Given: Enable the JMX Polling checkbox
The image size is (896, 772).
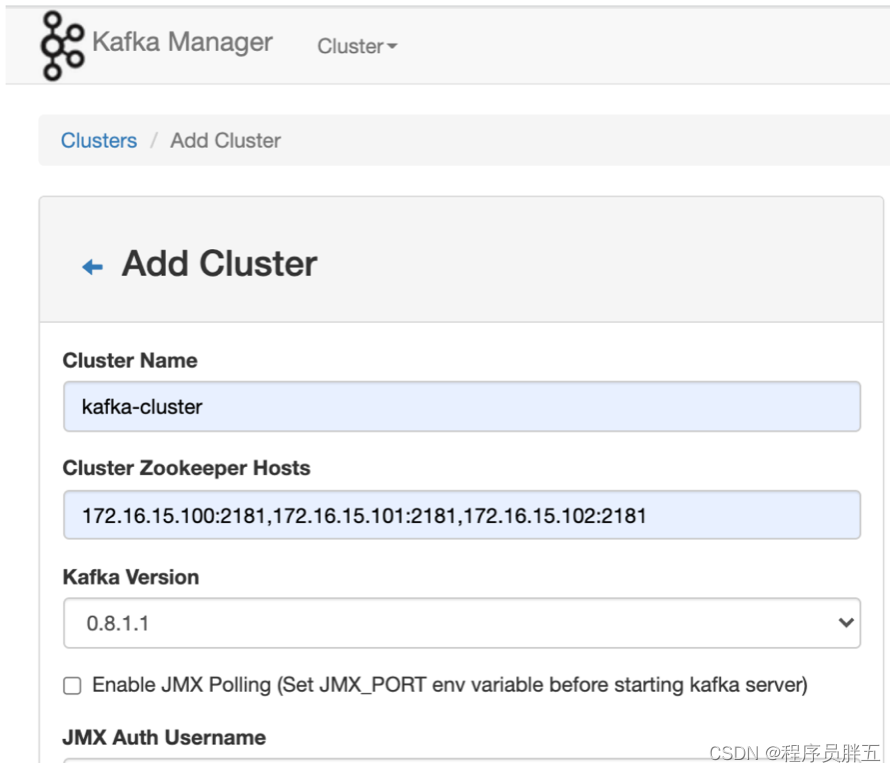Looking at the screenshot, I should [72, 685].
